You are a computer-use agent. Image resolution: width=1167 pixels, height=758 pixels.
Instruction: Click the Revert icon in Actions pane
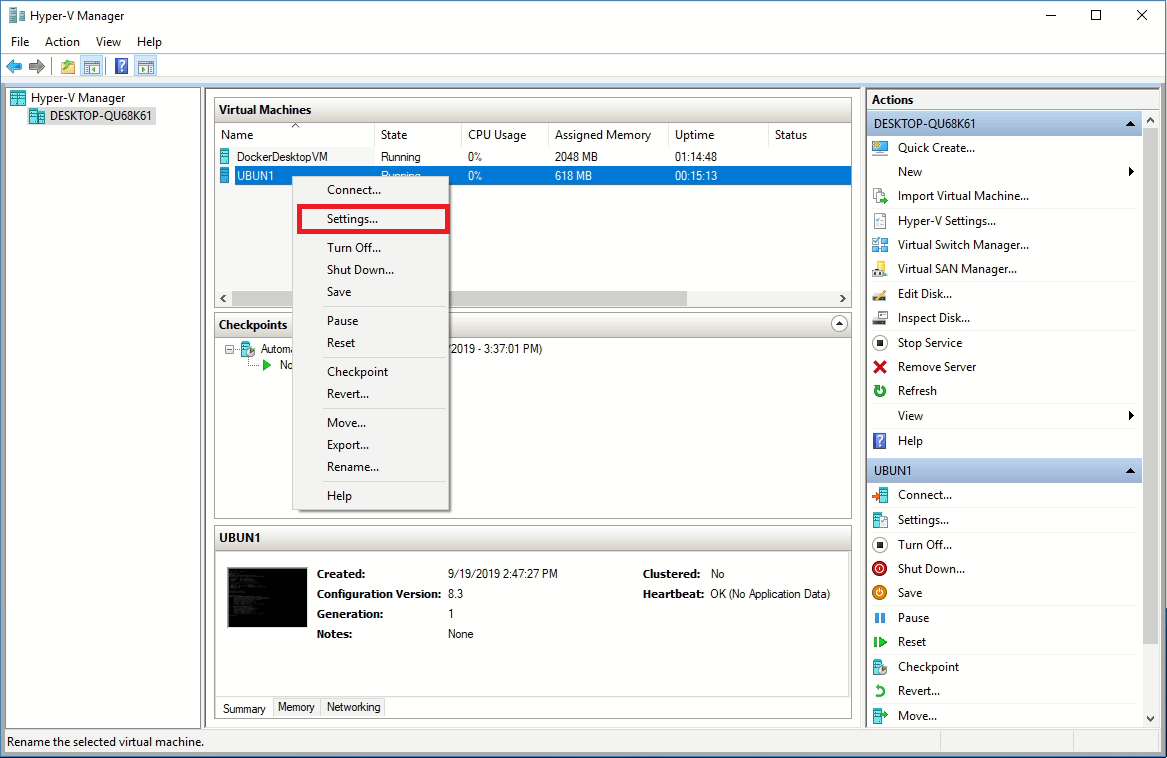(880, 691)
